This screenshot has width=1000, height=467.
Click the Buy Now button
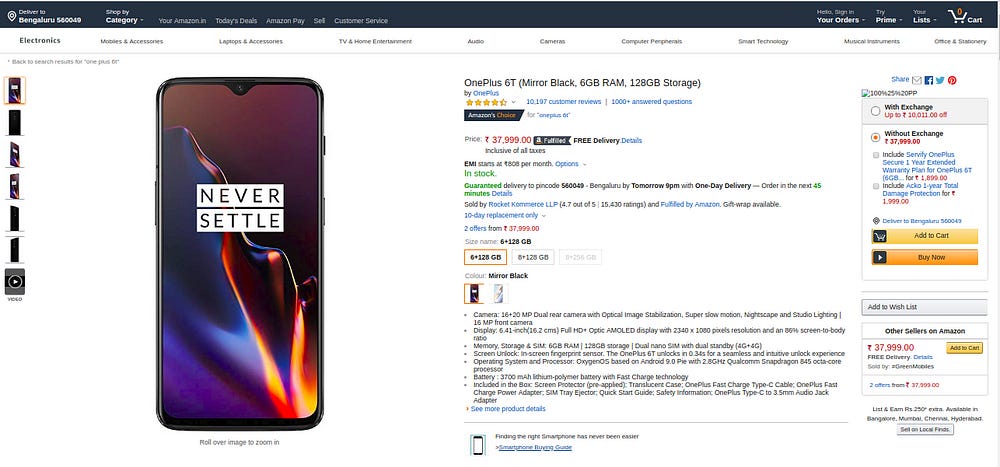point(924,257)
